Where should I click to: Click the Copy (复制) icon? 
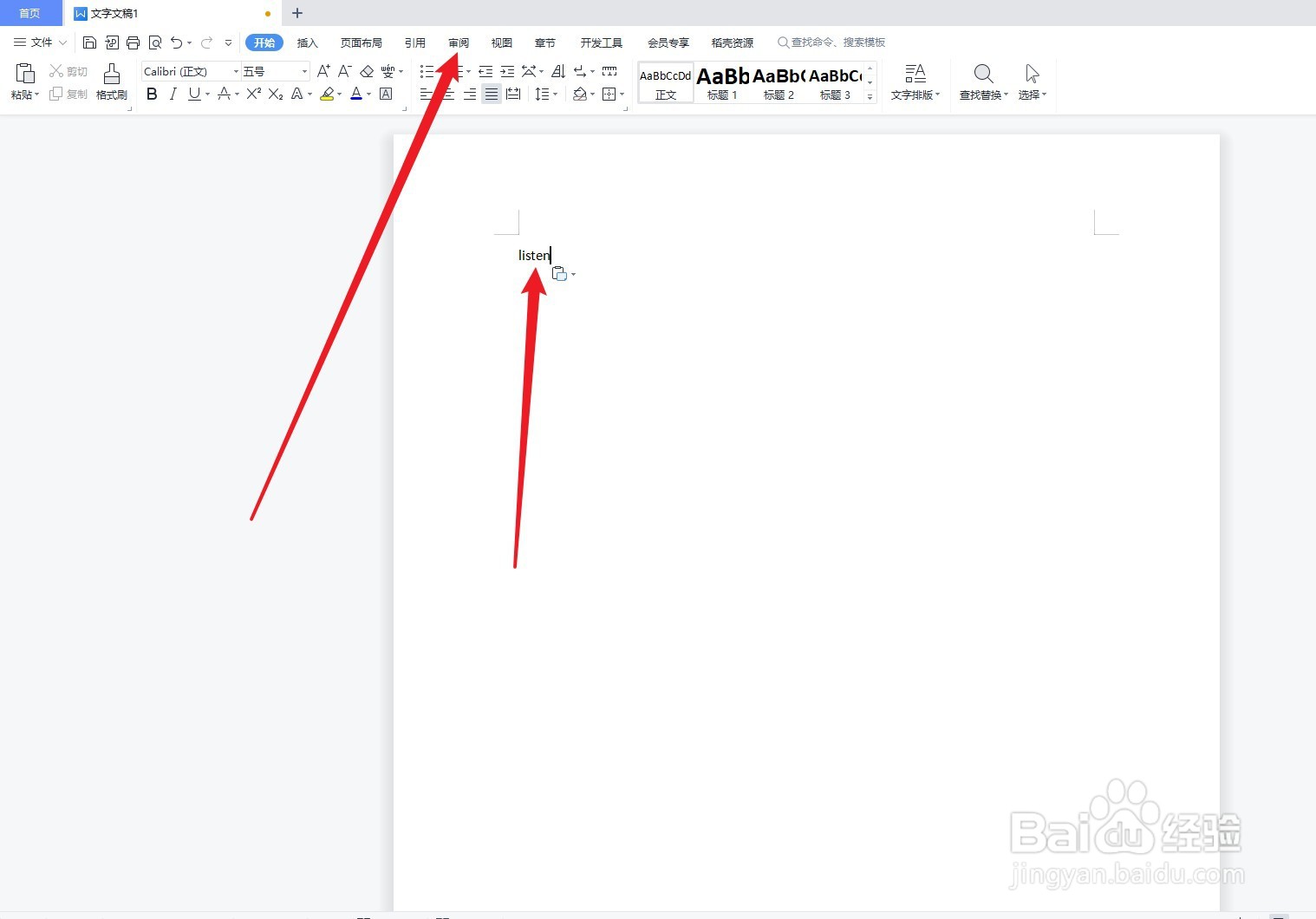[56, 94]
